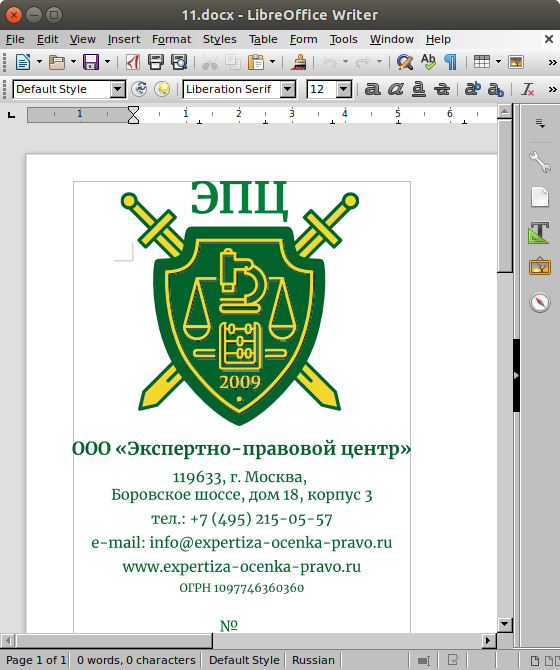Viewport: 560px width, 670px height.
Task: Click horizontal scroll right arrow
Action: tap(489, 641)
